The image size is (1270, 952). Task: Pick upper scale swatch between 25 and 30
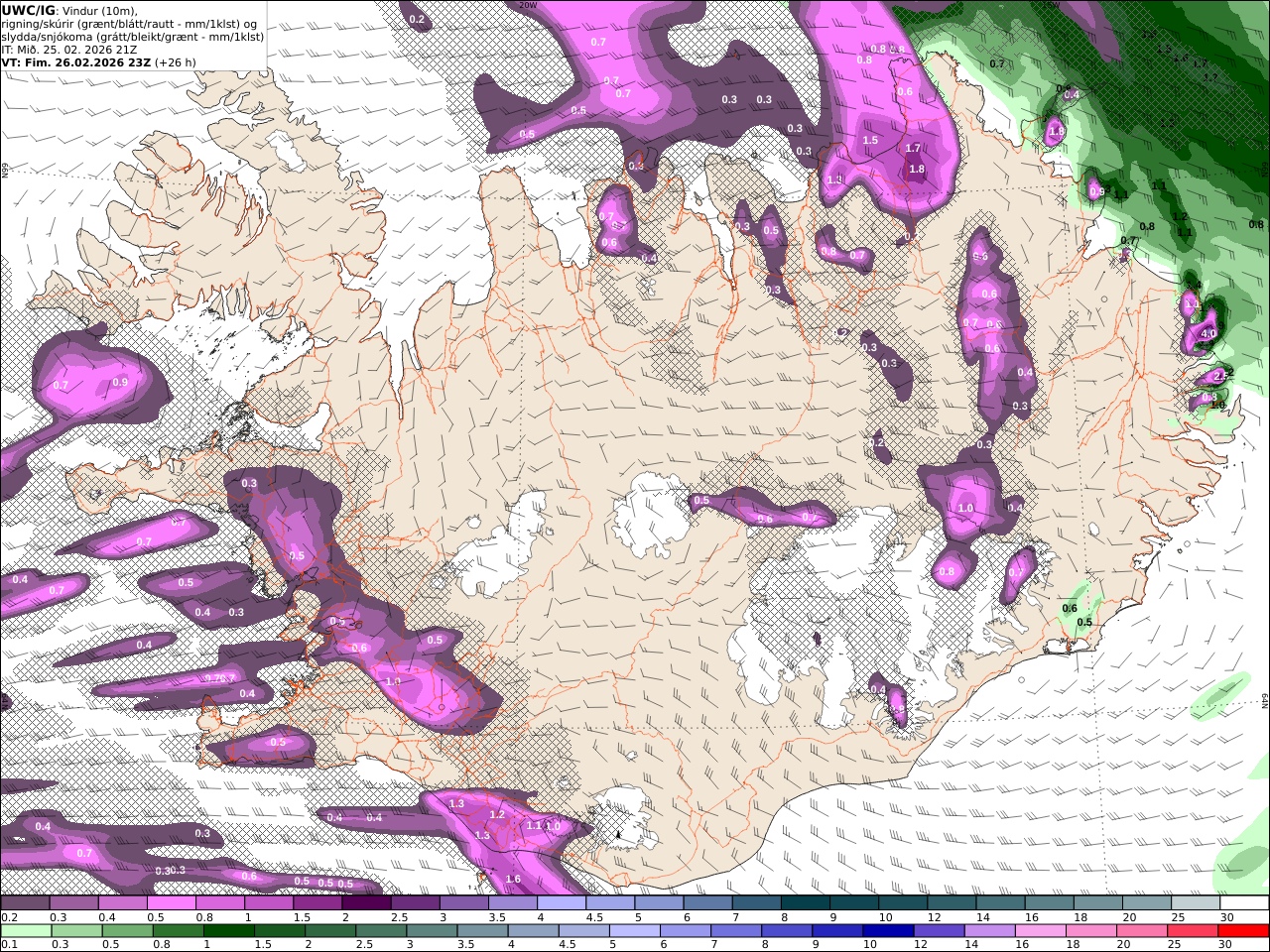[1196, 903]
